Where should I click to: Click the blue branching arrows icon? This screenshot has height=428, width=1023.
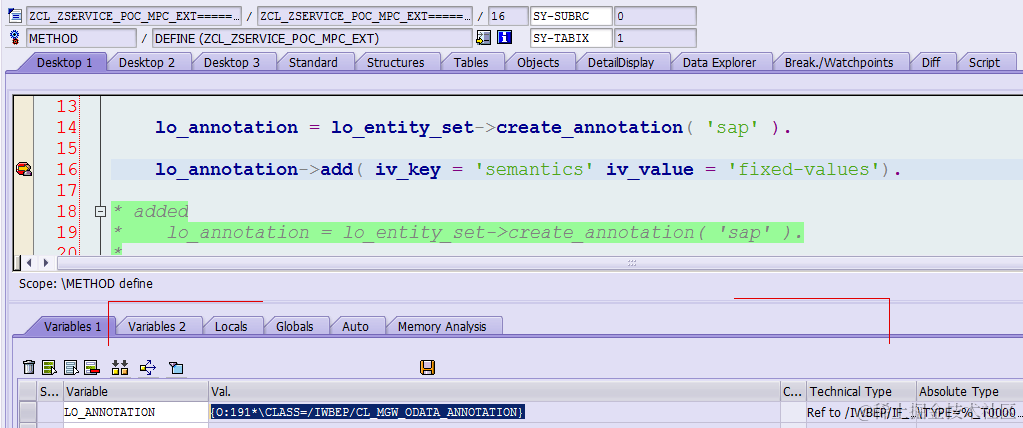148,367
